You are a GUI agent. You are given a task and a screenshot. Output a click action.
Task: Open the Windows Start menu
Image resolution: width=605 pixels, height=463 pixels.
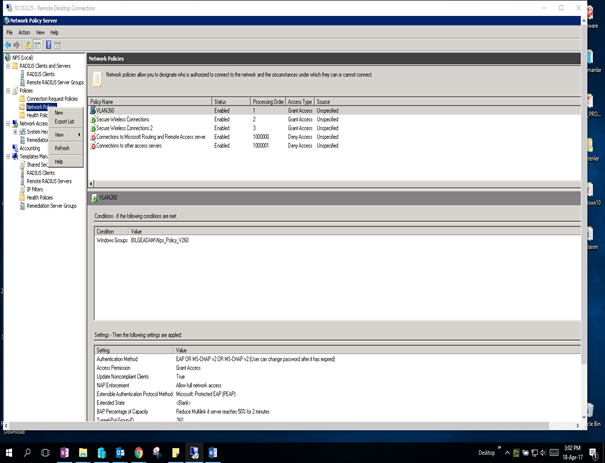click(x=8, y=452)
